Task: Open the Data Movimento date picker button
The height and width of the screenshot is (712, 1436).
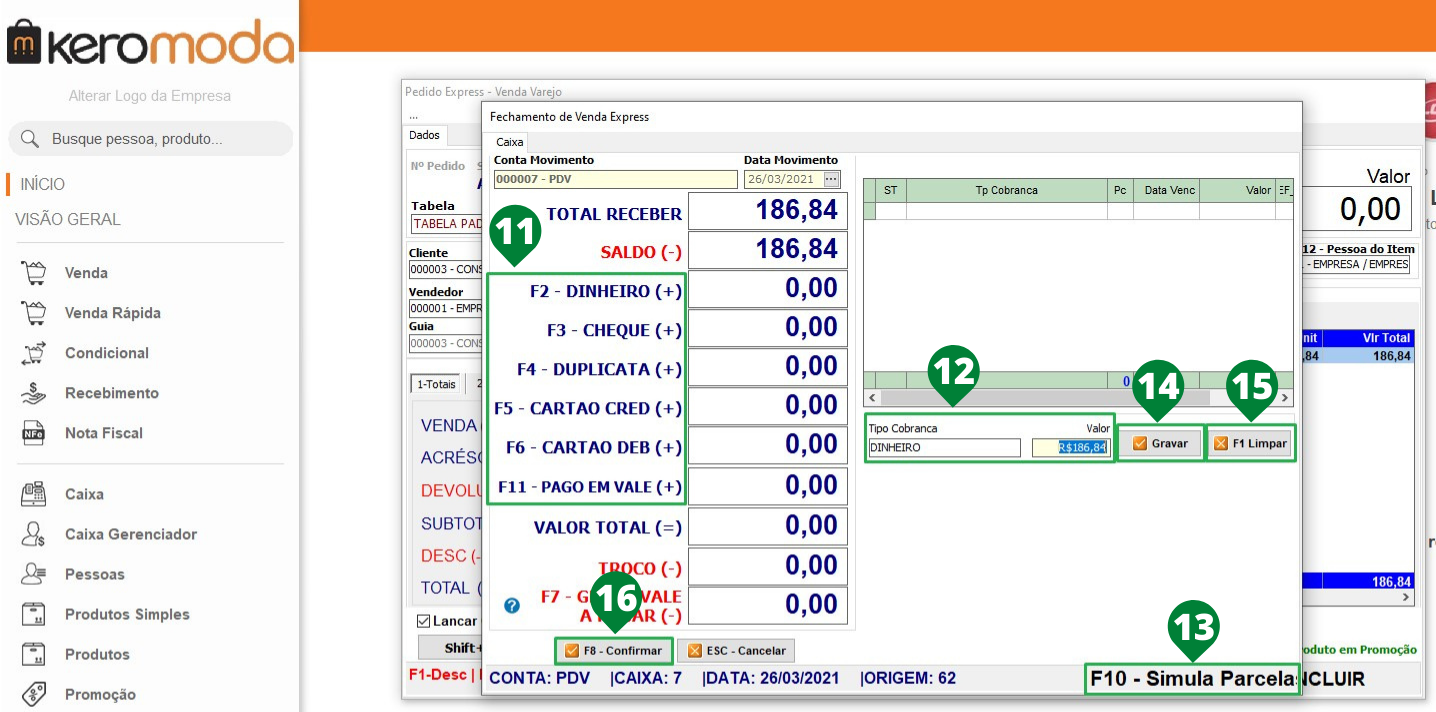Action: tap(832, 179)
